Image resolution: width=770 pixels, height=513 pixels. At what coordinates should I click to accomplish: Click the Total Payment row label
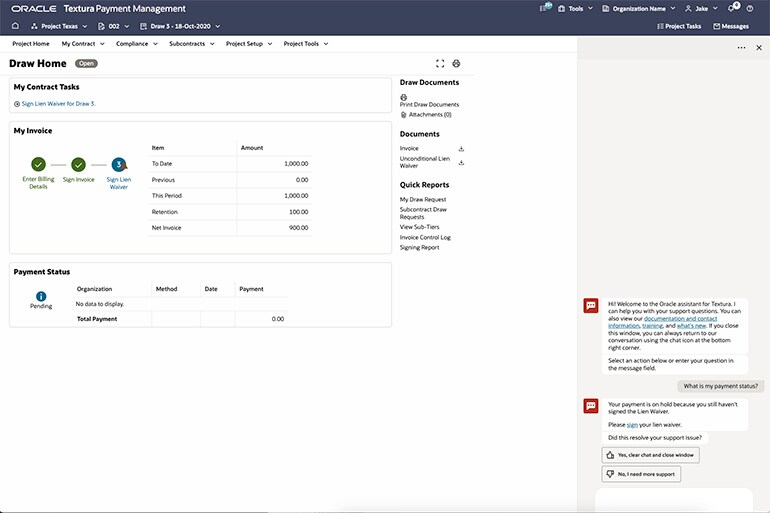(x=97, y=319)
